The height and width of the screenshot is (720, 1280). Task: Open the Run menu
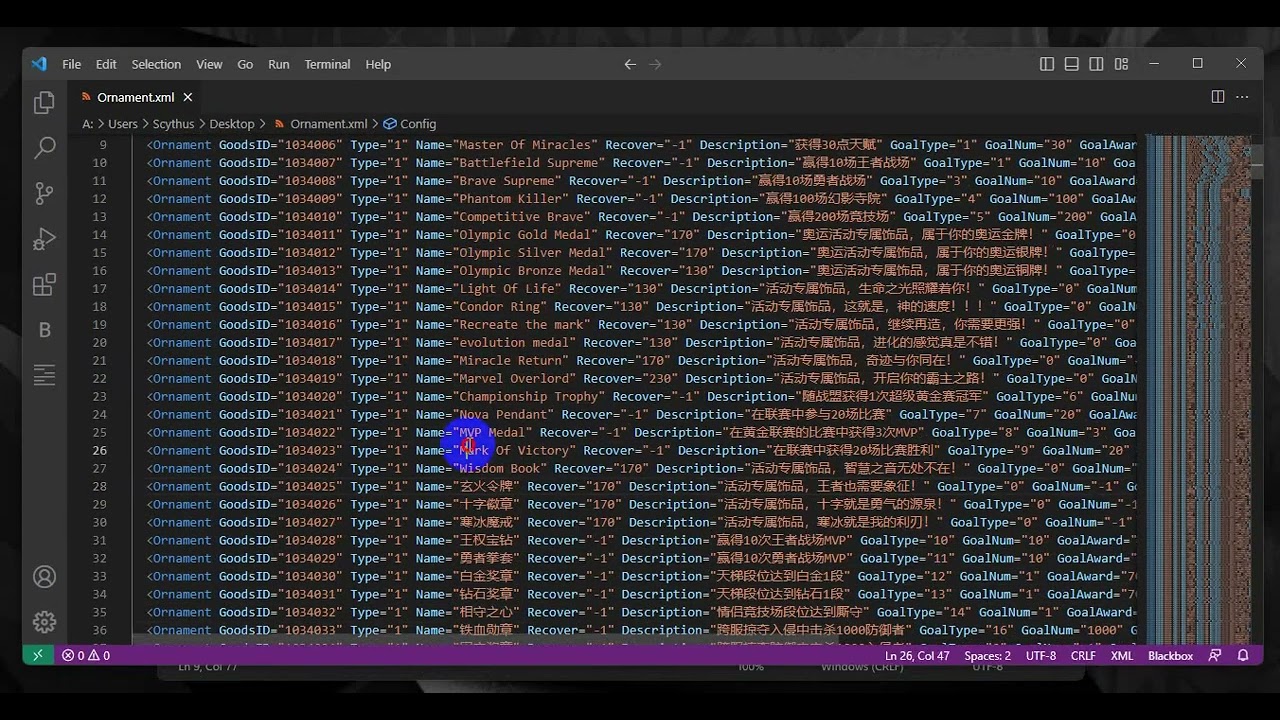[x=279, y=64]
